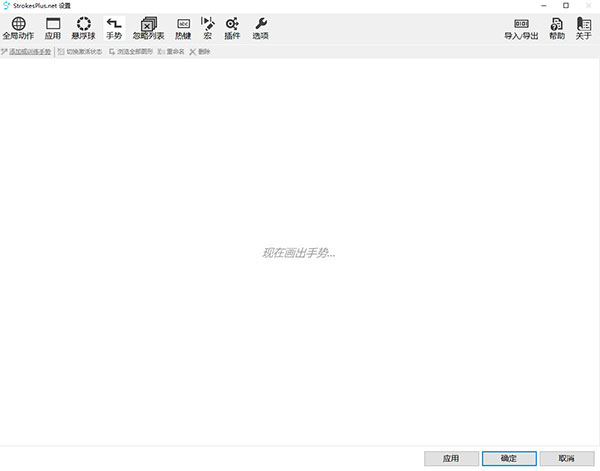Select the 手势 (Gestures) toolbar icon
The height and width of the screenshot is (471, 600).
[x=114, y=28]
